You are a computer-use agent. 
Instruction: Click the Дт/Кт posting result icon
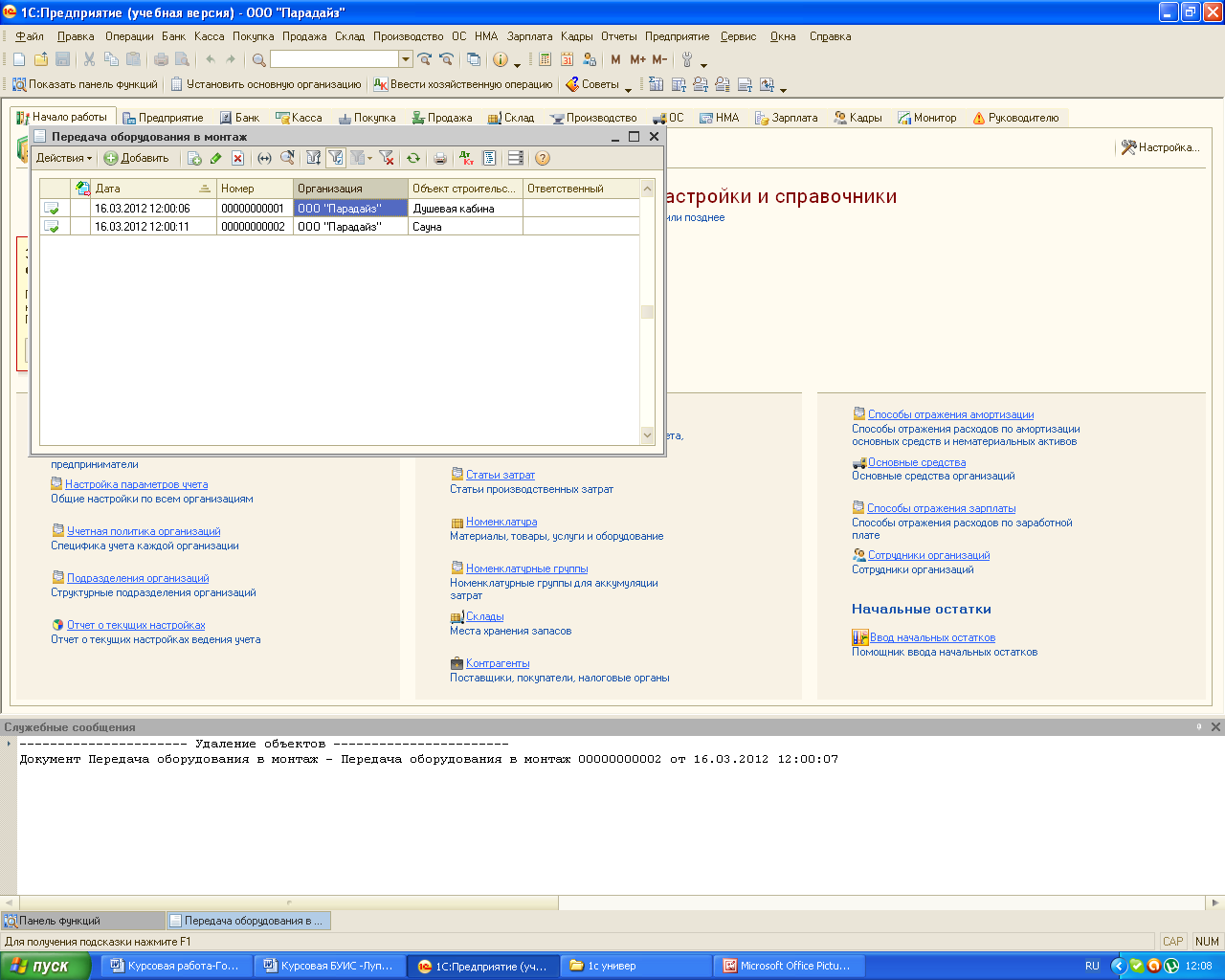(x=466, y=159)
